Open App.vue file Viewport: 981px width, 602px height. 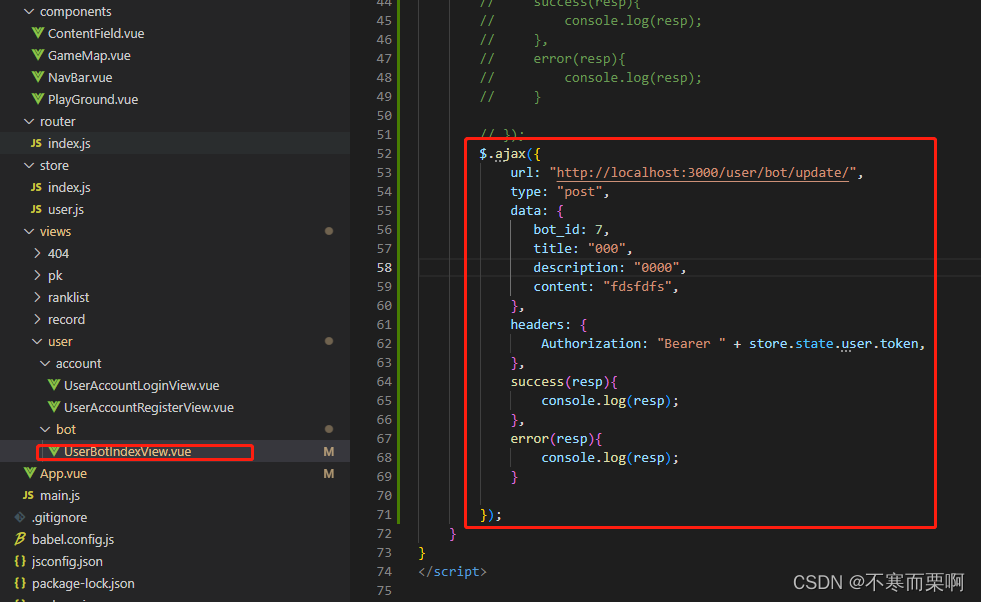click(63, 474)
